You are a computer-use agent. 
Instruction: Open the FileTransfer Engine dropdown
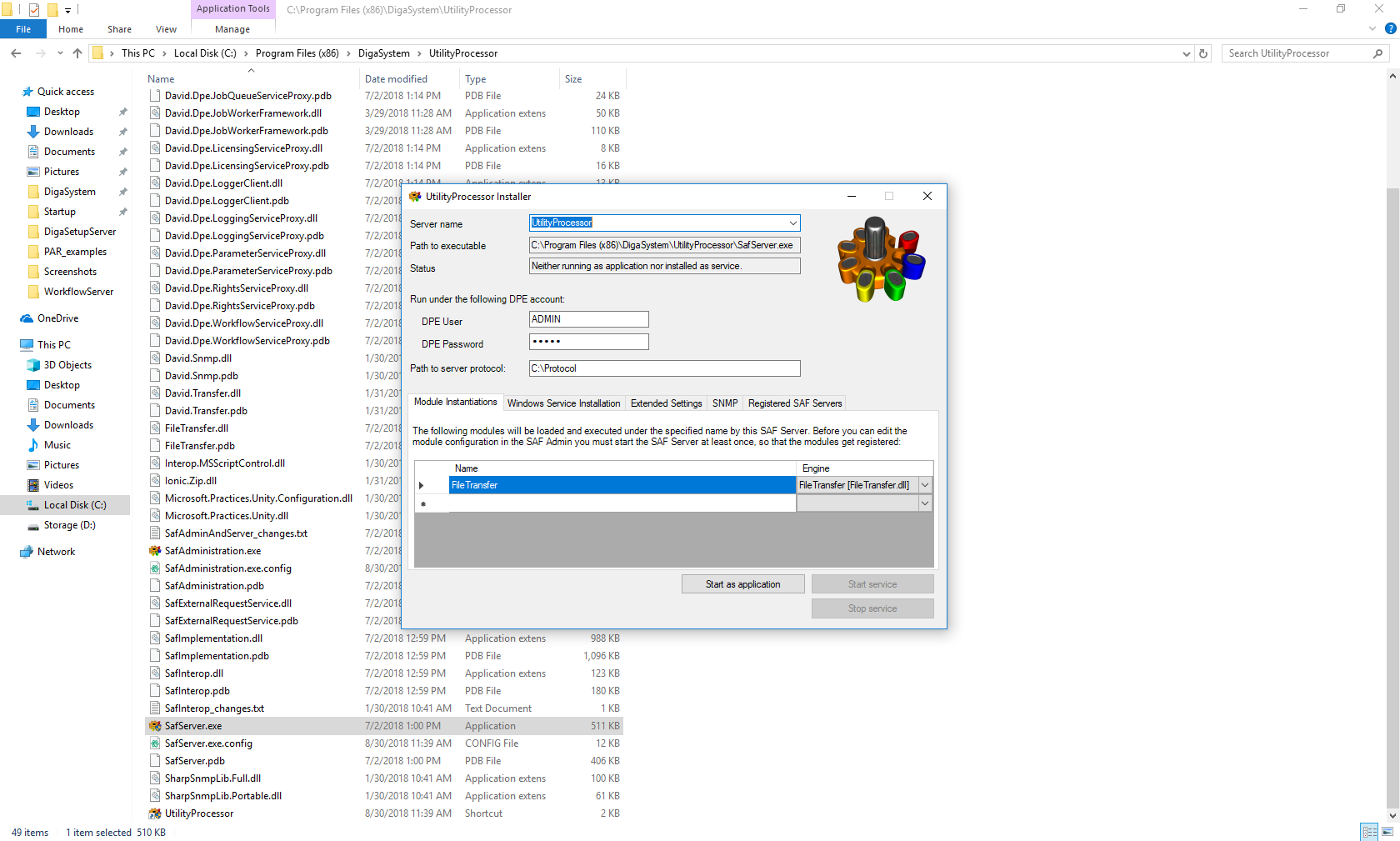(924, 485)
